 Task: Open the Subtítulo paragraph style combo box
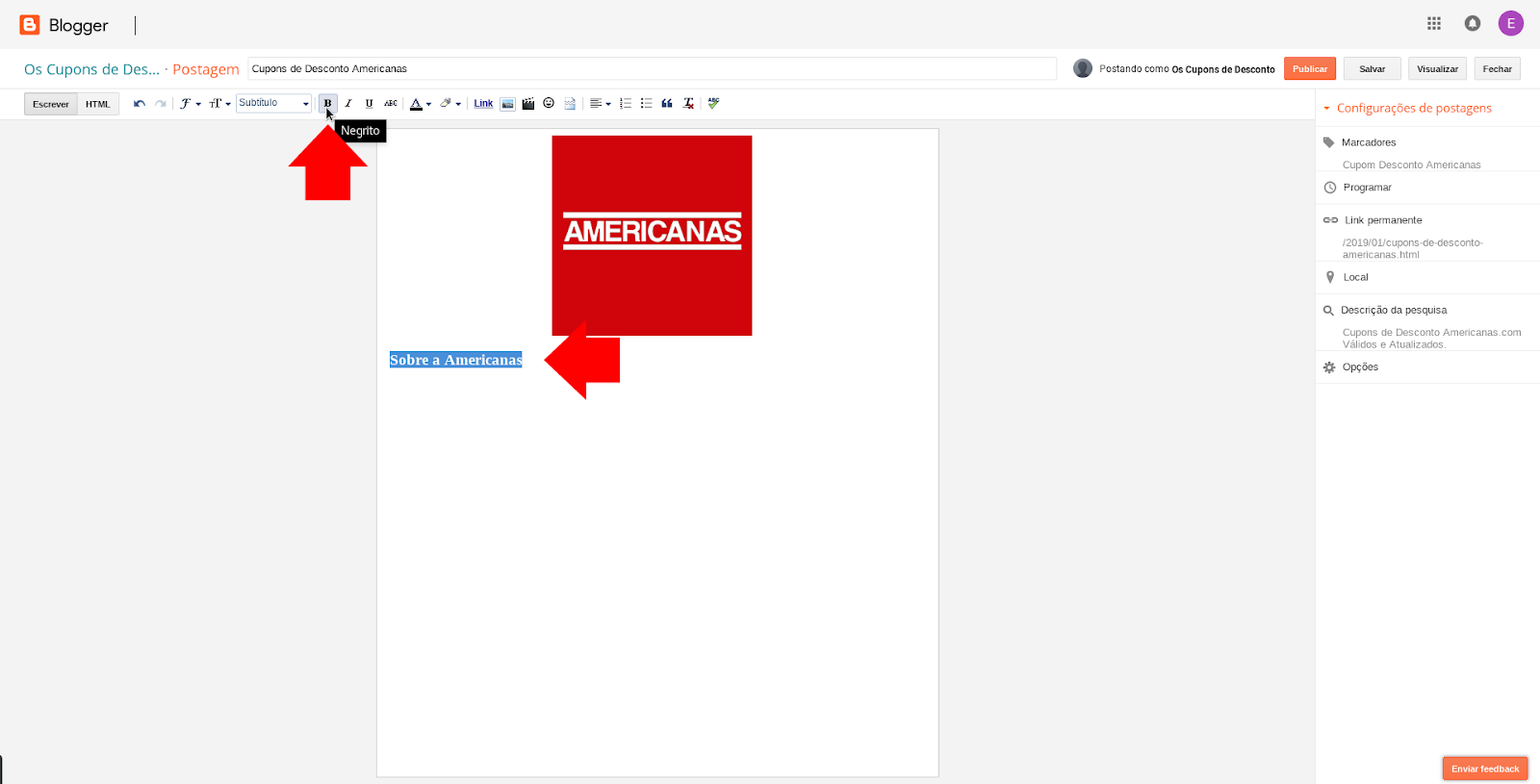274,103
